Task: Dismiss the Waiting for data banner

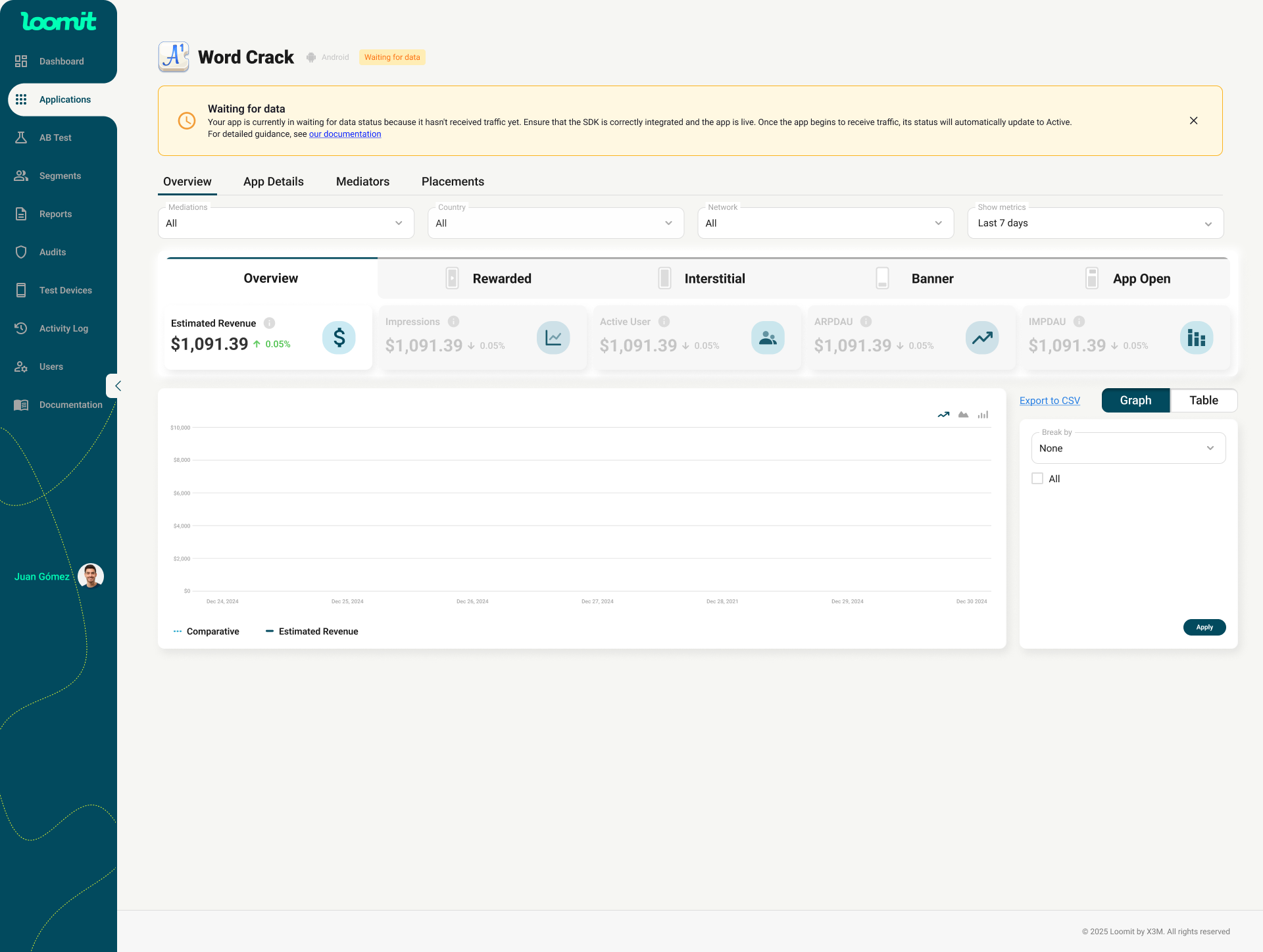Action: [1193, 120]
